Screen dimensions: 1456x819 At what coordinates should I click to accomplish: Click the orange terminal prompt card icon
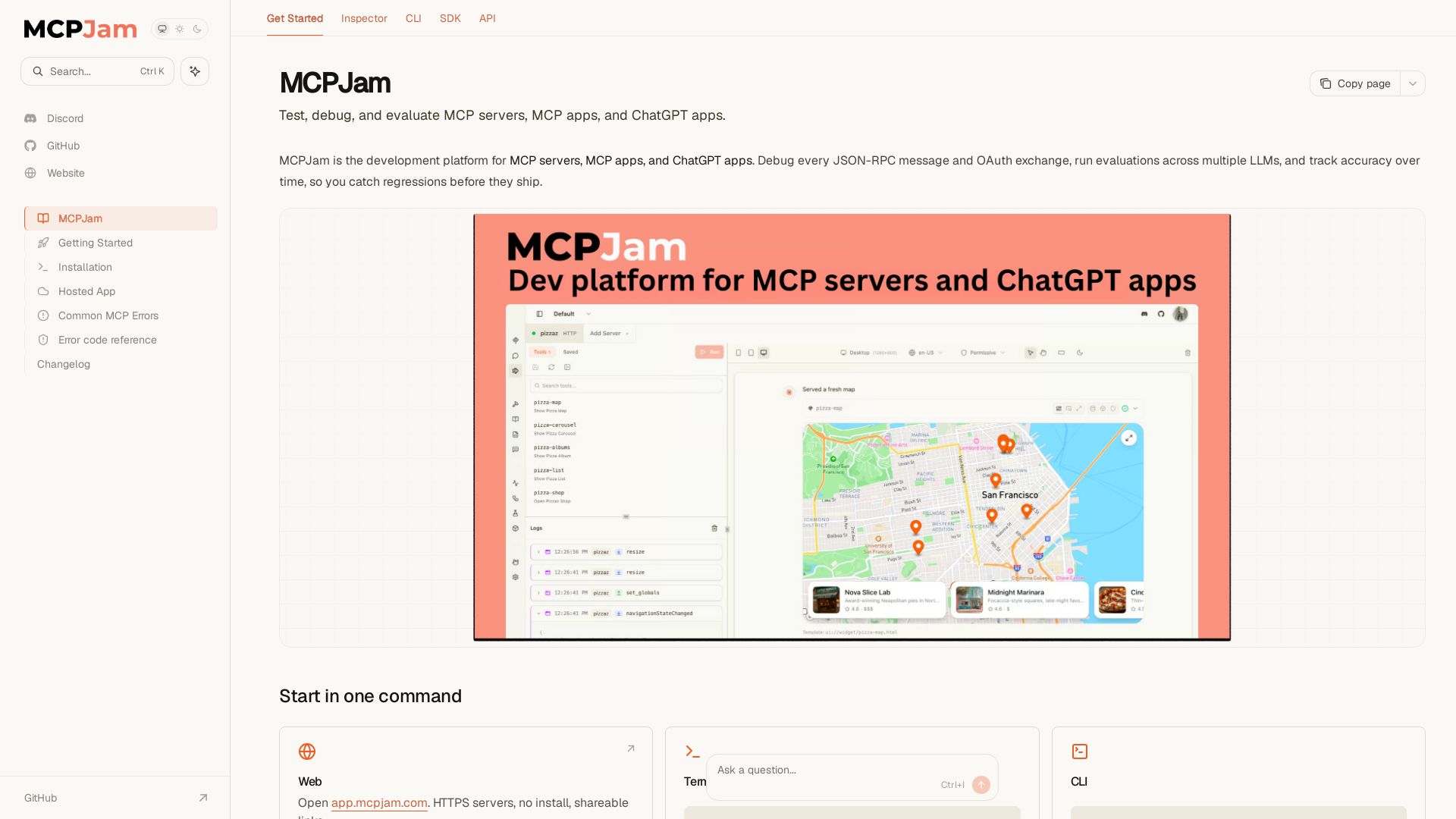point(692,752)
